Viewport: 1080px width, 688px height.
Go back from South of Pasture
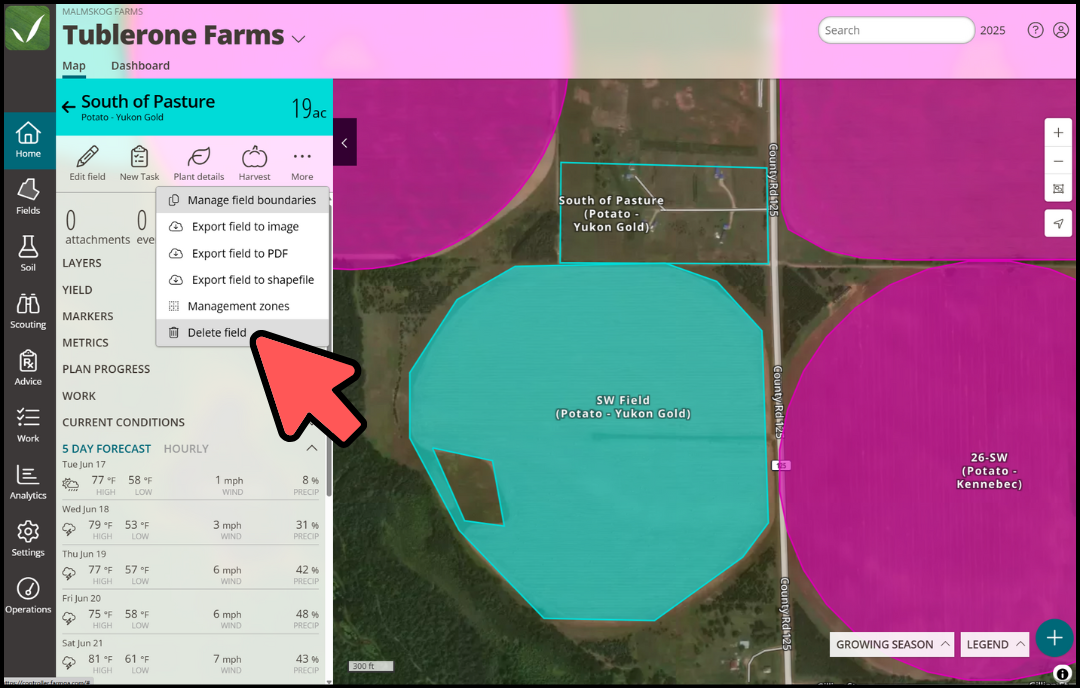[x=68, y=107]
